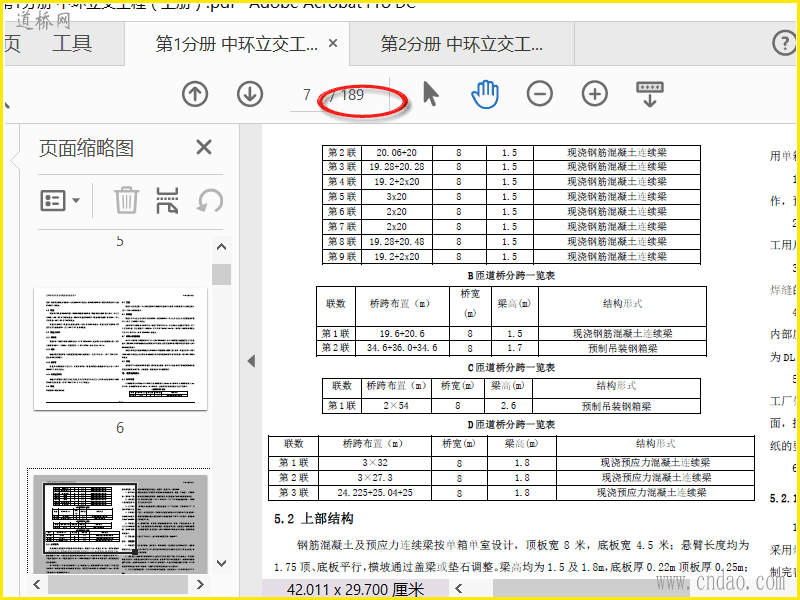800x600 pixels.
Task: Go to next page with down arrow
Action: click(x=250, y=94)
